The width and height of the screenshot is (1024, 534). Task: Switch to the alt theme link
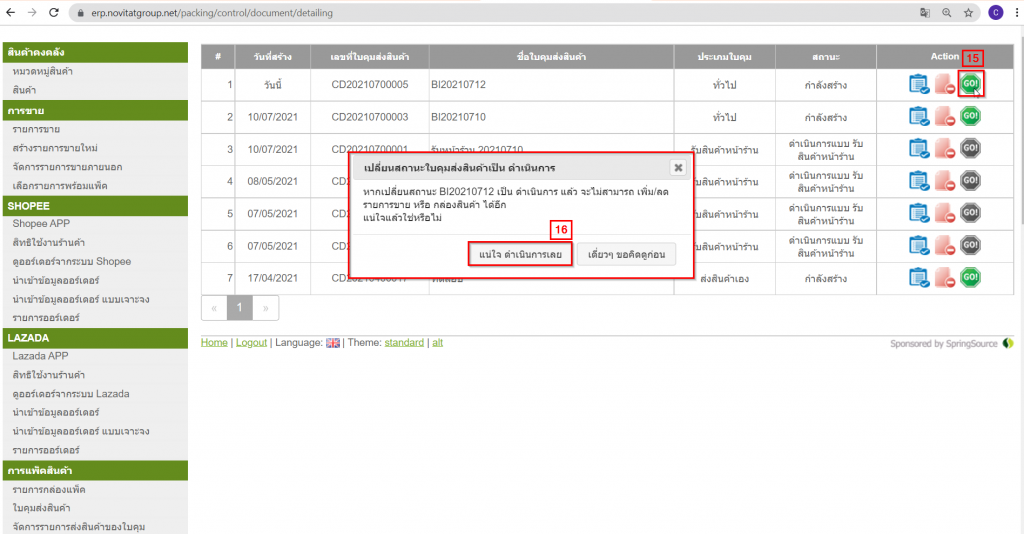[437, 343]
